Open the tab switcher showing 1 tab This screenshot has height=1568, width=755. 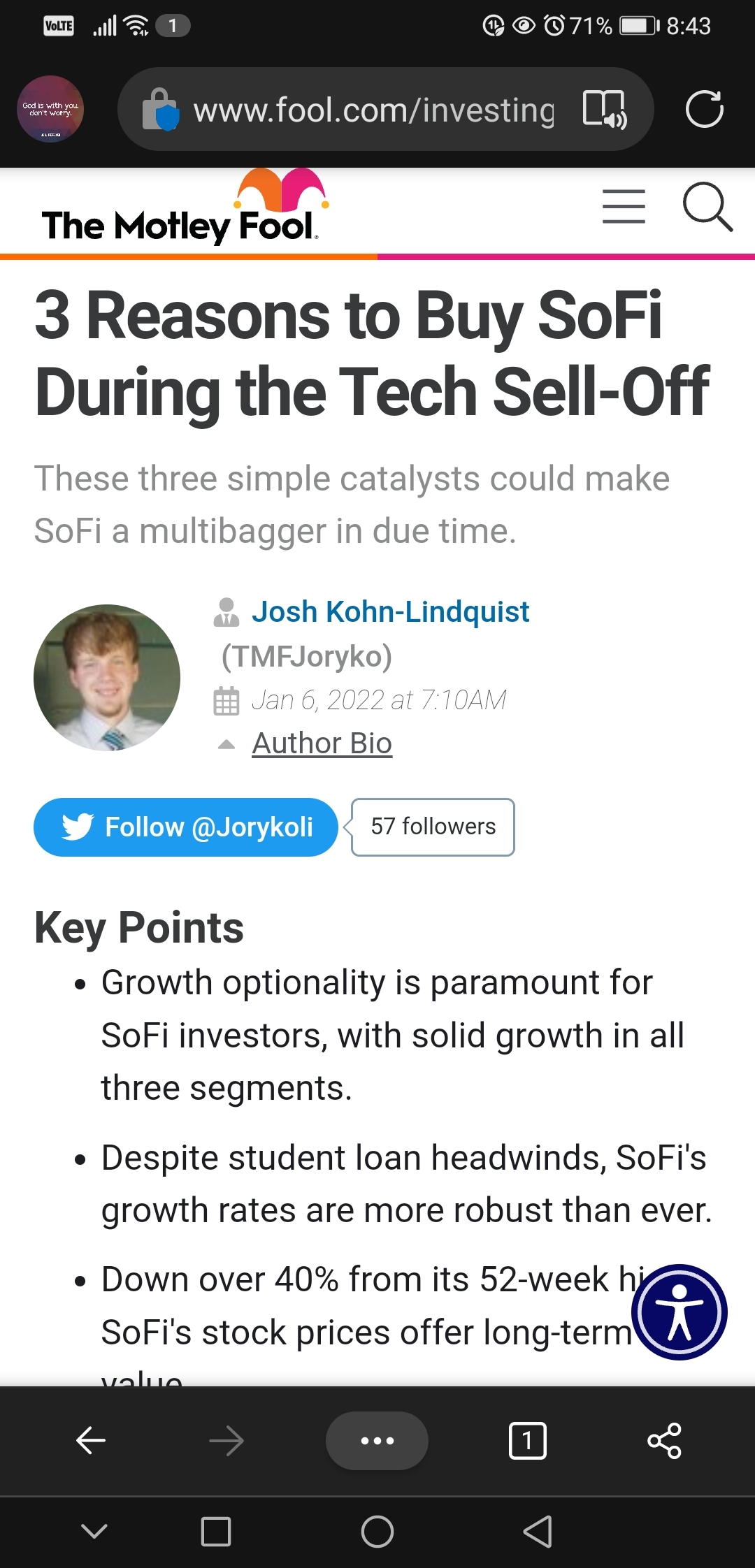coord(528,1441)
